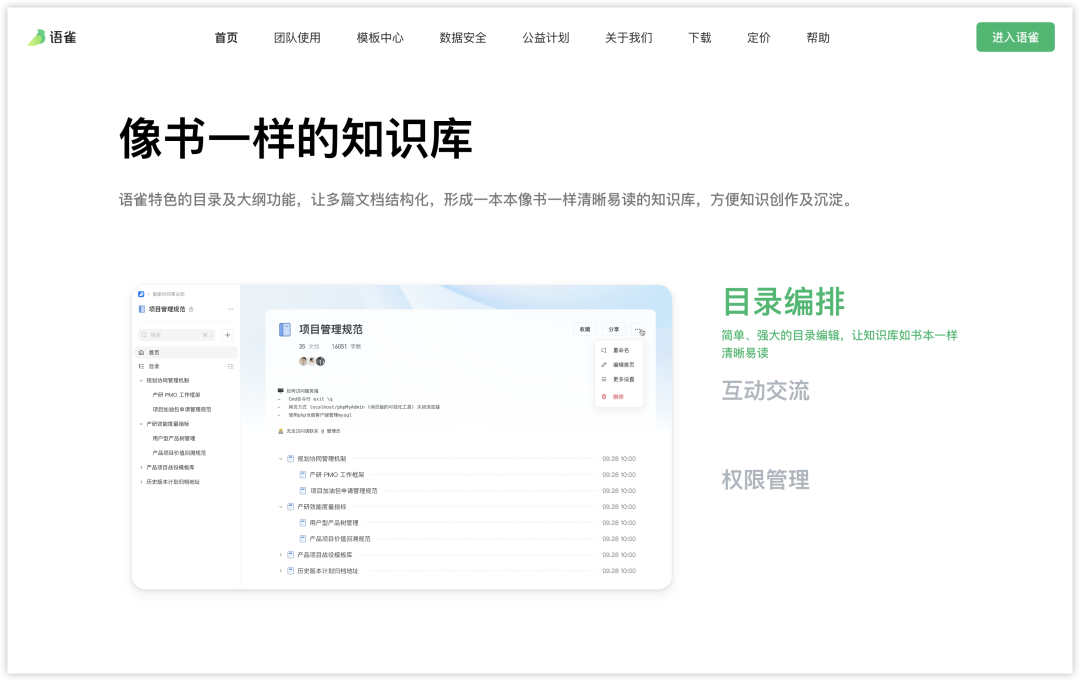Click the collapse icon right of 目录

231,366
